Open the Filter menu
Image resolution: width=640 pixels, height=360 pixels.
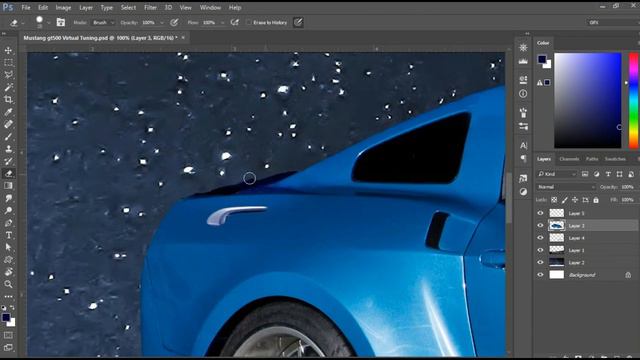coord(150,7)
